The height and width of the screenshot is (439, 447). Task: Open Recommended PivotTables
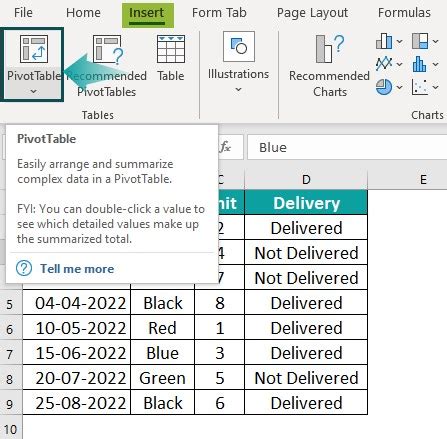pos(107,66)
